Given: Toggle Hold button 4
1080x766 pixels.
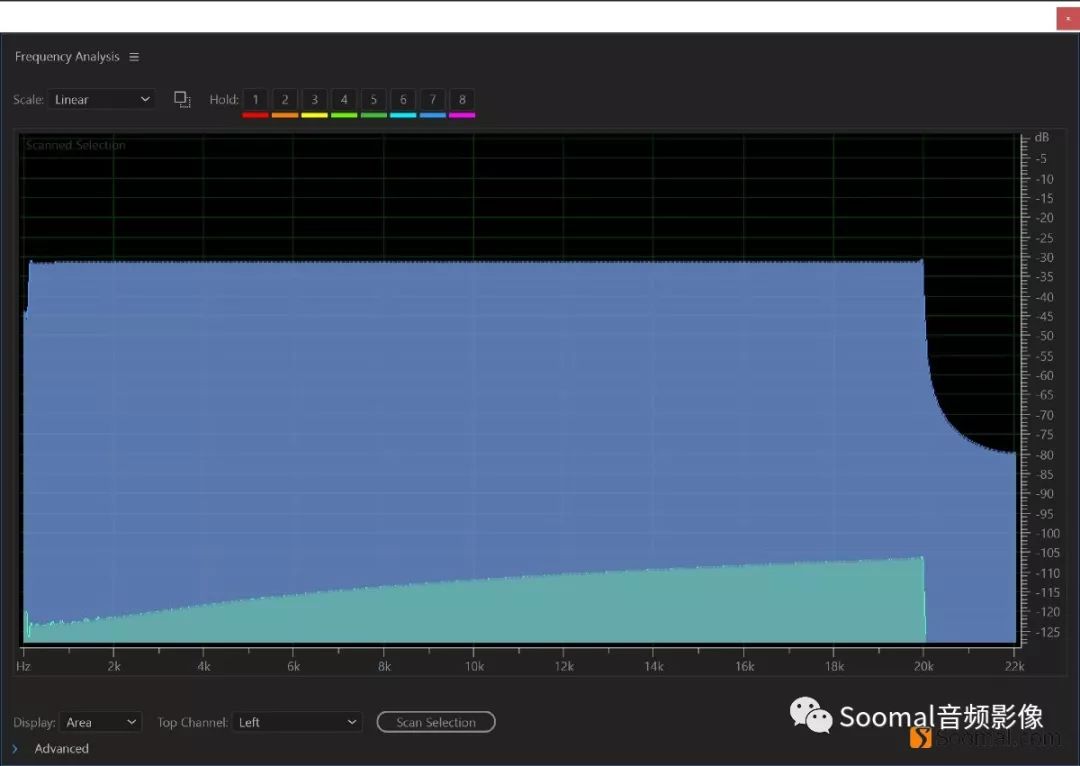Looking at the screenshot, I should click(x=344, y=100).
